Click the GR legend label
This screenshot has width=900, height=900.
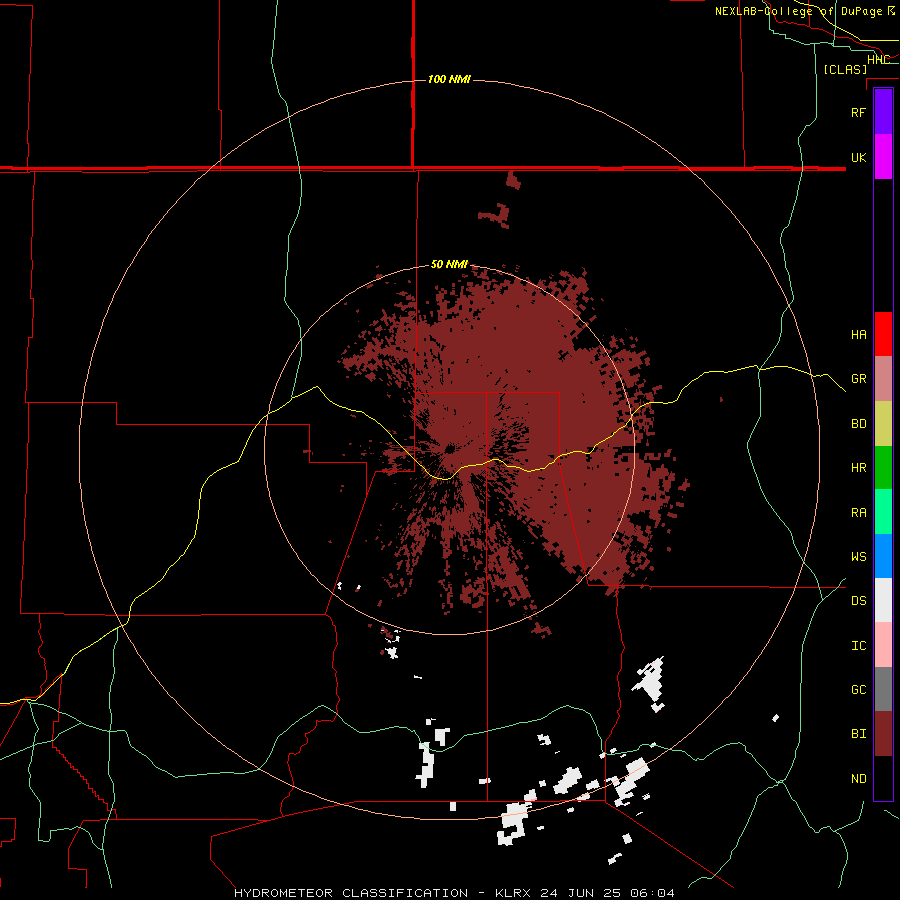point(858,379)
